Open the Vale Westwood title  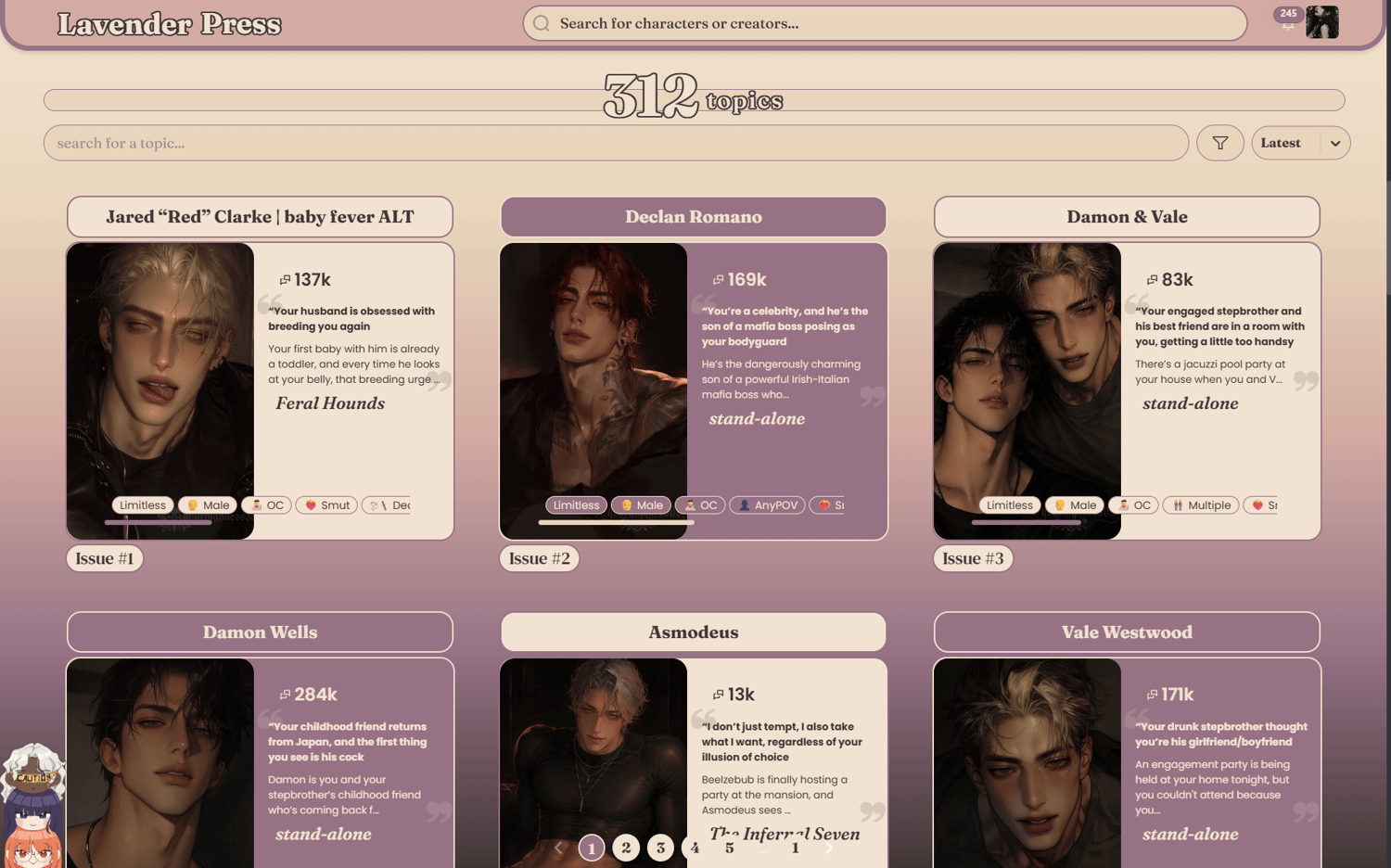click(x=1127, y=632)
